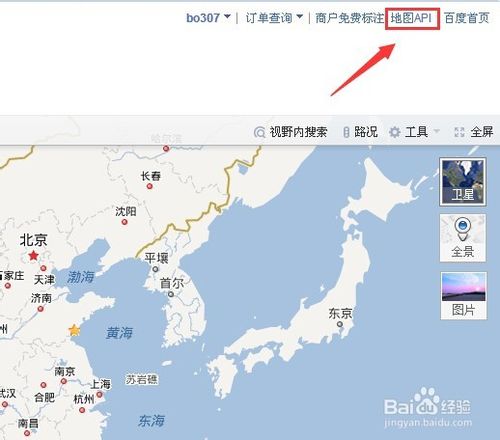This screenshot has height=440, width=500.
Task: Click the 沈阳 city marker
Action: [x=125, y=222]
